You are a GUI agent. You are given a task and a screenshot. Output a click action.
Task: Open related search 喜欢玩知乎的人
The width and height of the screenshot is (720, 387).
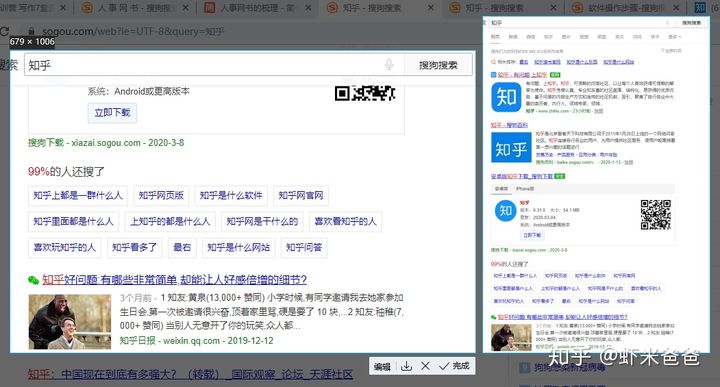tap(65, 248)
